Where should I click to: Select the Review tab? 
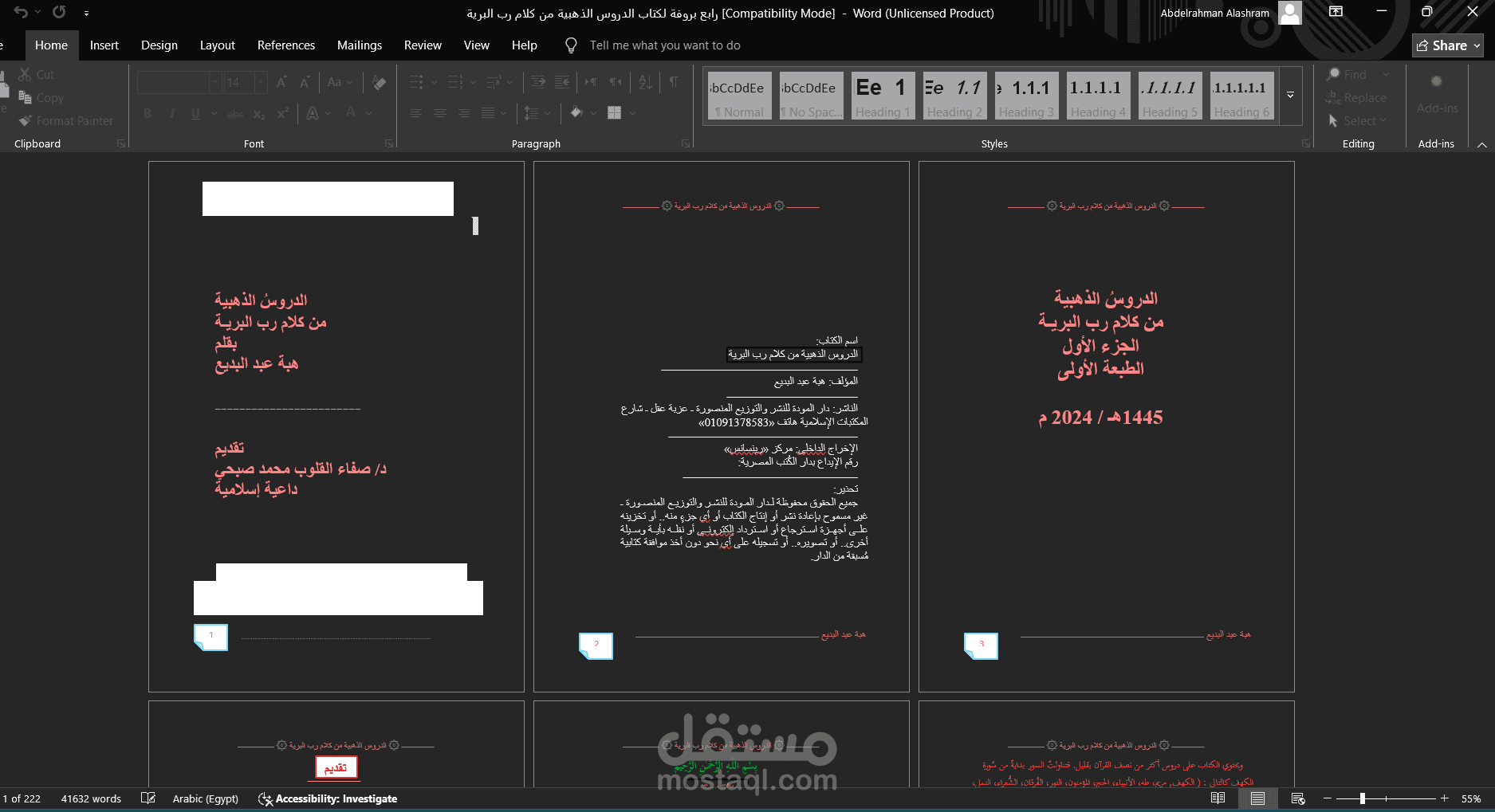point(423,45)
